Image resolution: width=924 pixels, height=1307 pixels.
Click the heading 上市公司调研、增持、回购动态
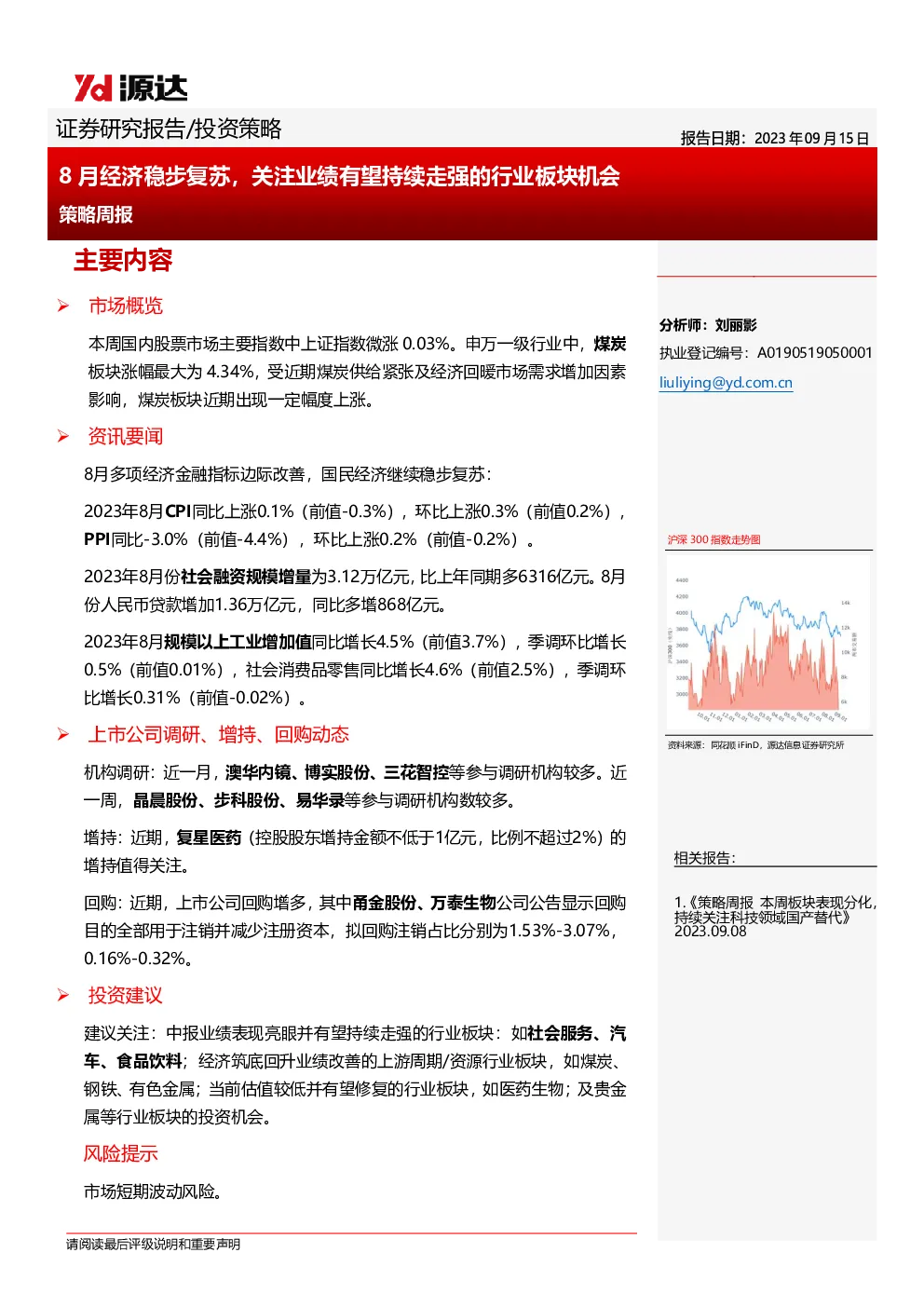[218, 734]
